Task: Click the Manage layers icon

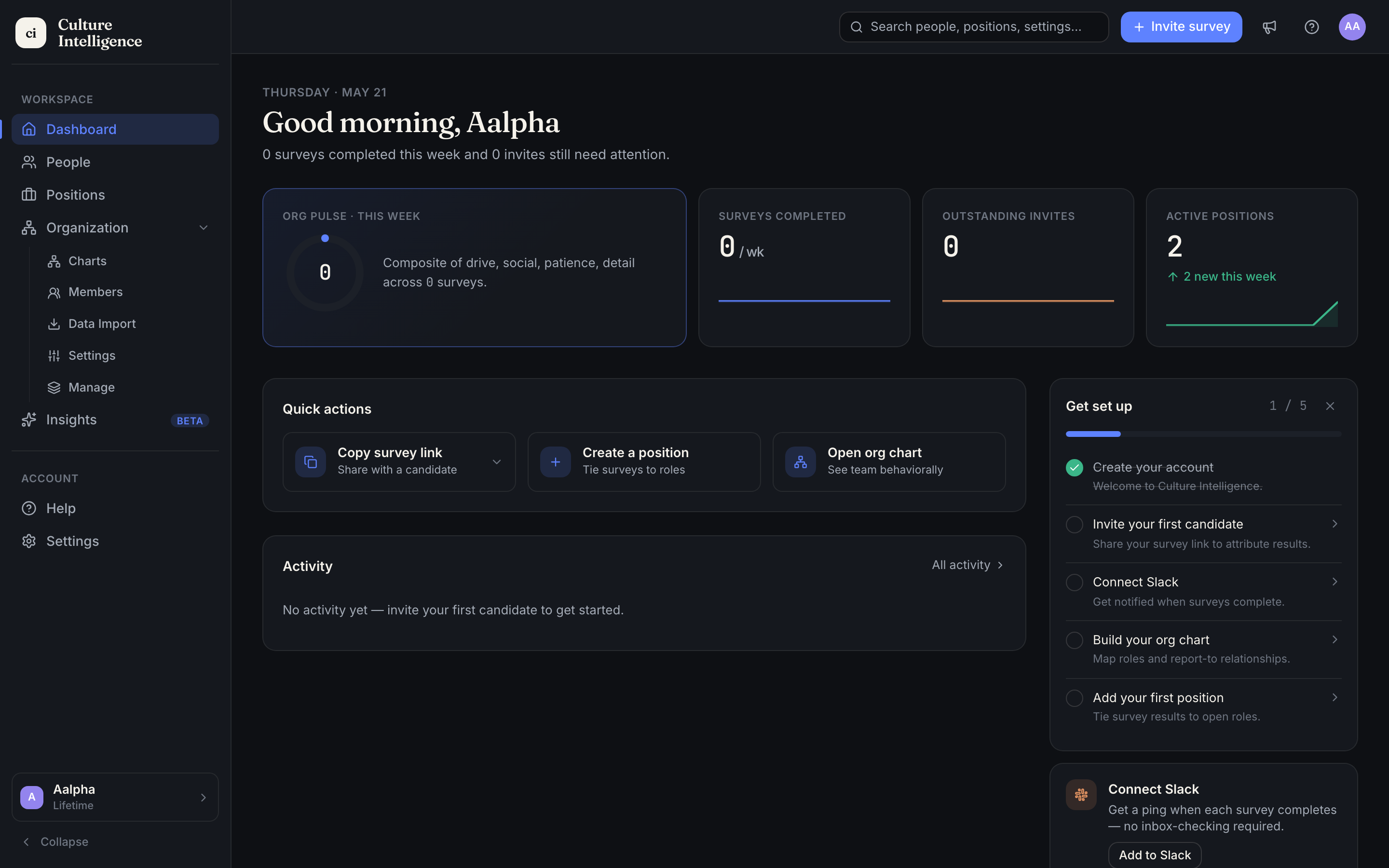Action: pyautogui.click(x=54, y=388)
